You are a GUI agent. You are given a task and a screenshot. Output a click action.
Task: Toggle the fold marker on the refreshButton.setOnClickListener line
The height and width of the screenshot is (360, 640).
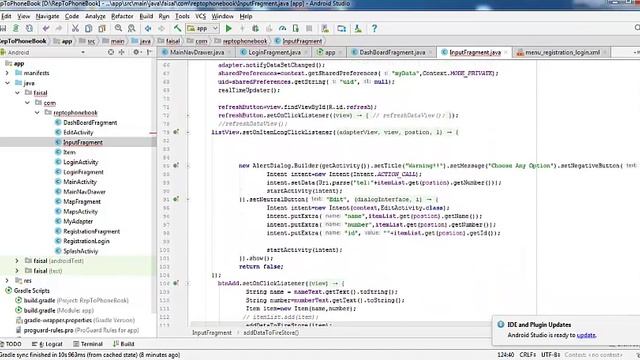tap(188, 116)
